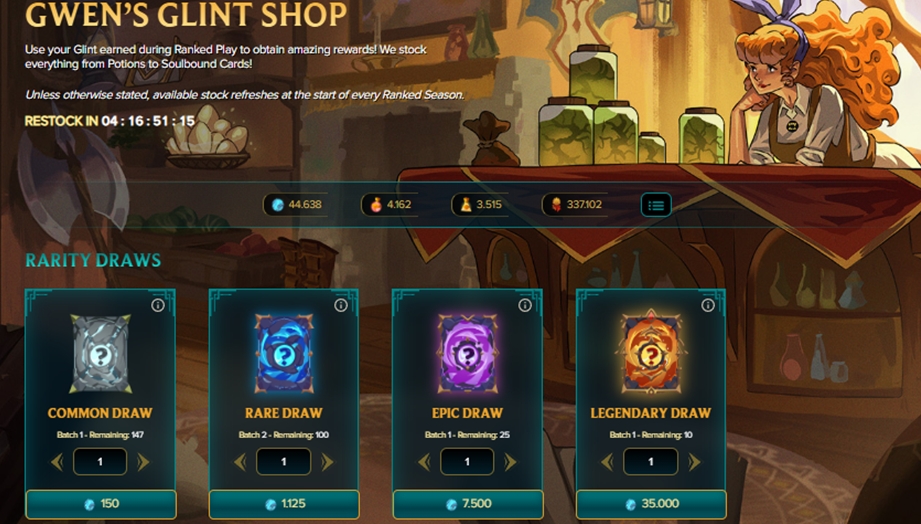This screenshot has width=921, height=524.
Task: Increase the Legendary Draw quantity
Action: pos(694,462)
